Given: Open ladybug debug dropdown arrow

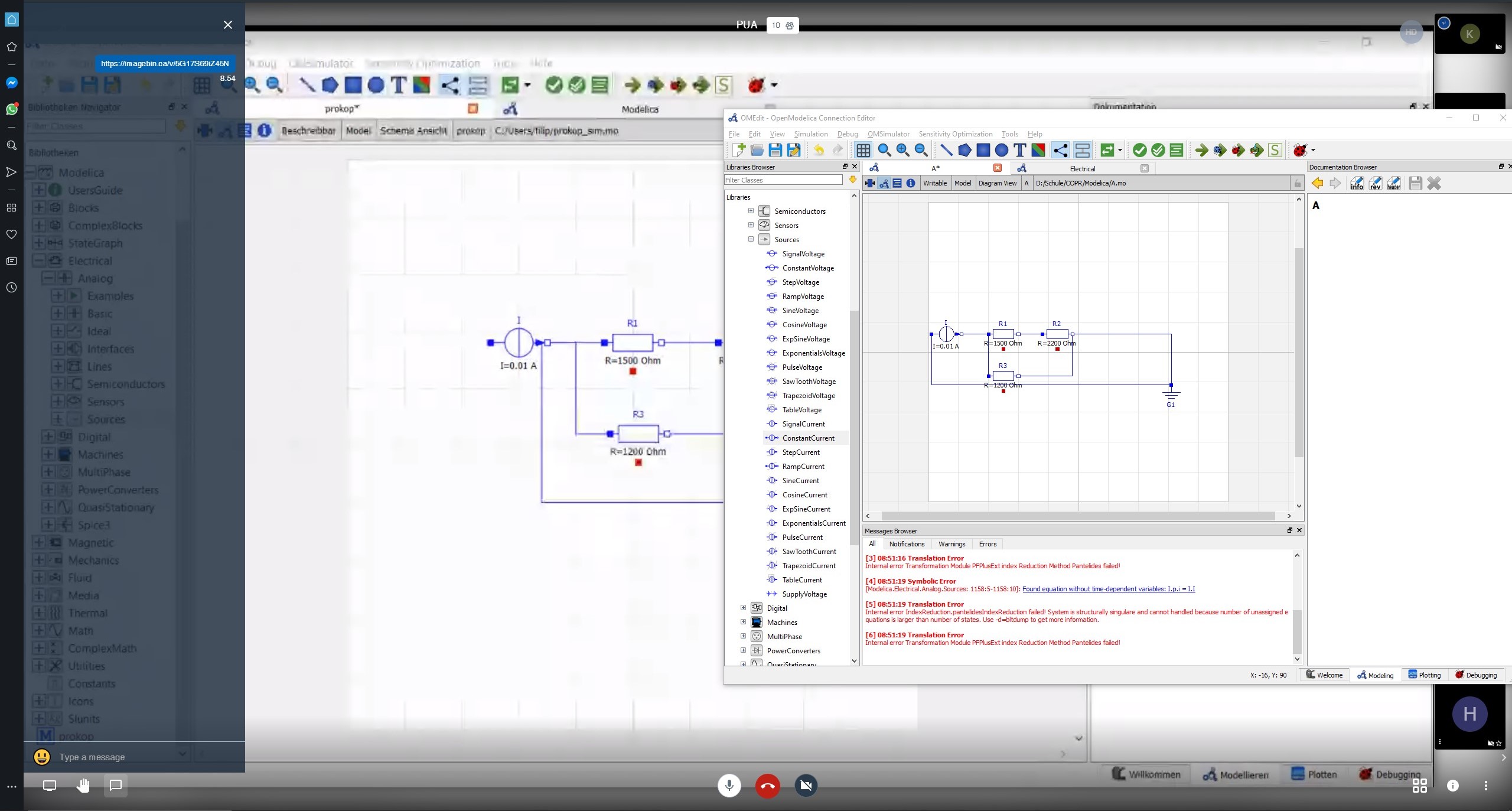Looking at the screenshot, I should tap(1313, 150).
